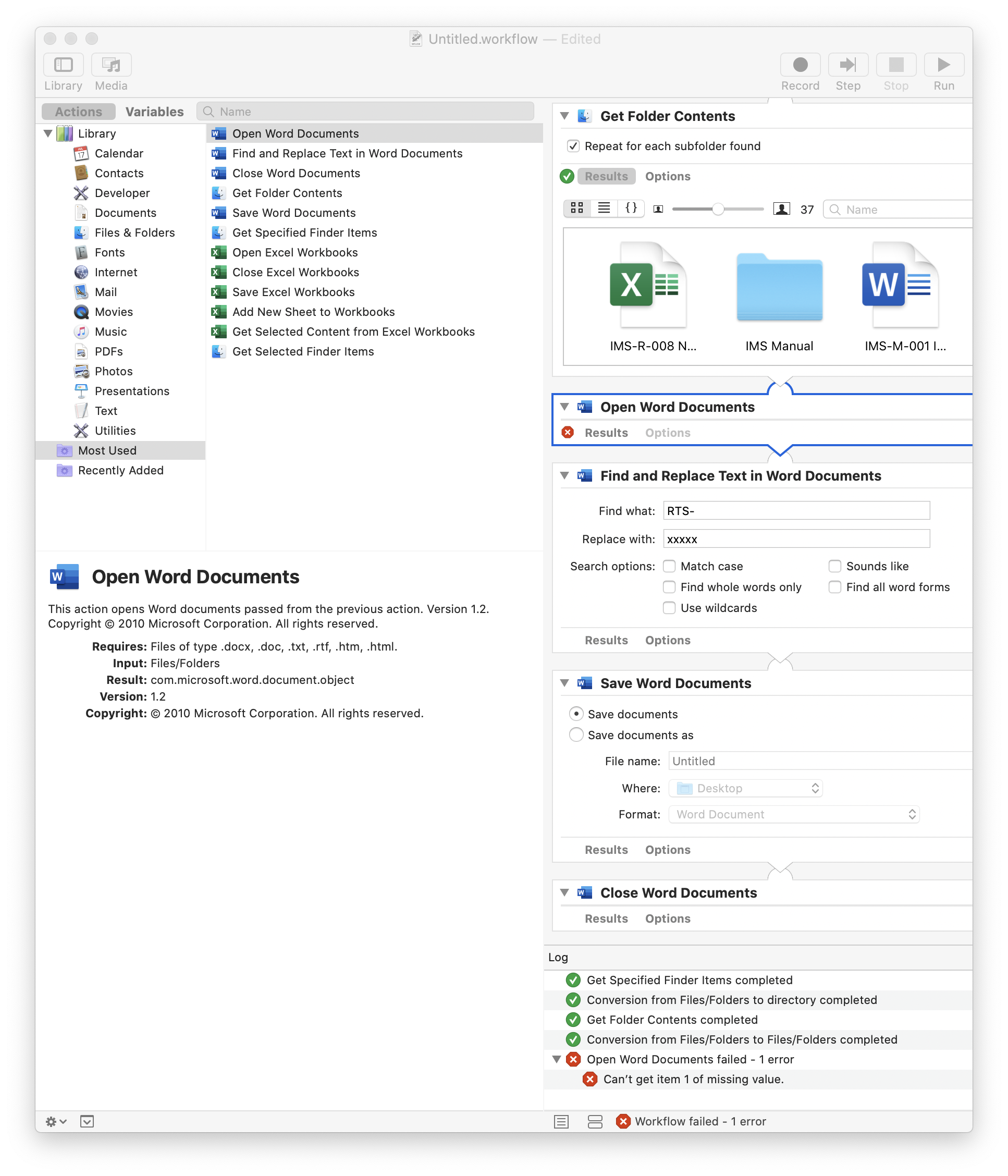Switch to the Variables tab

[x=154, y=112]
